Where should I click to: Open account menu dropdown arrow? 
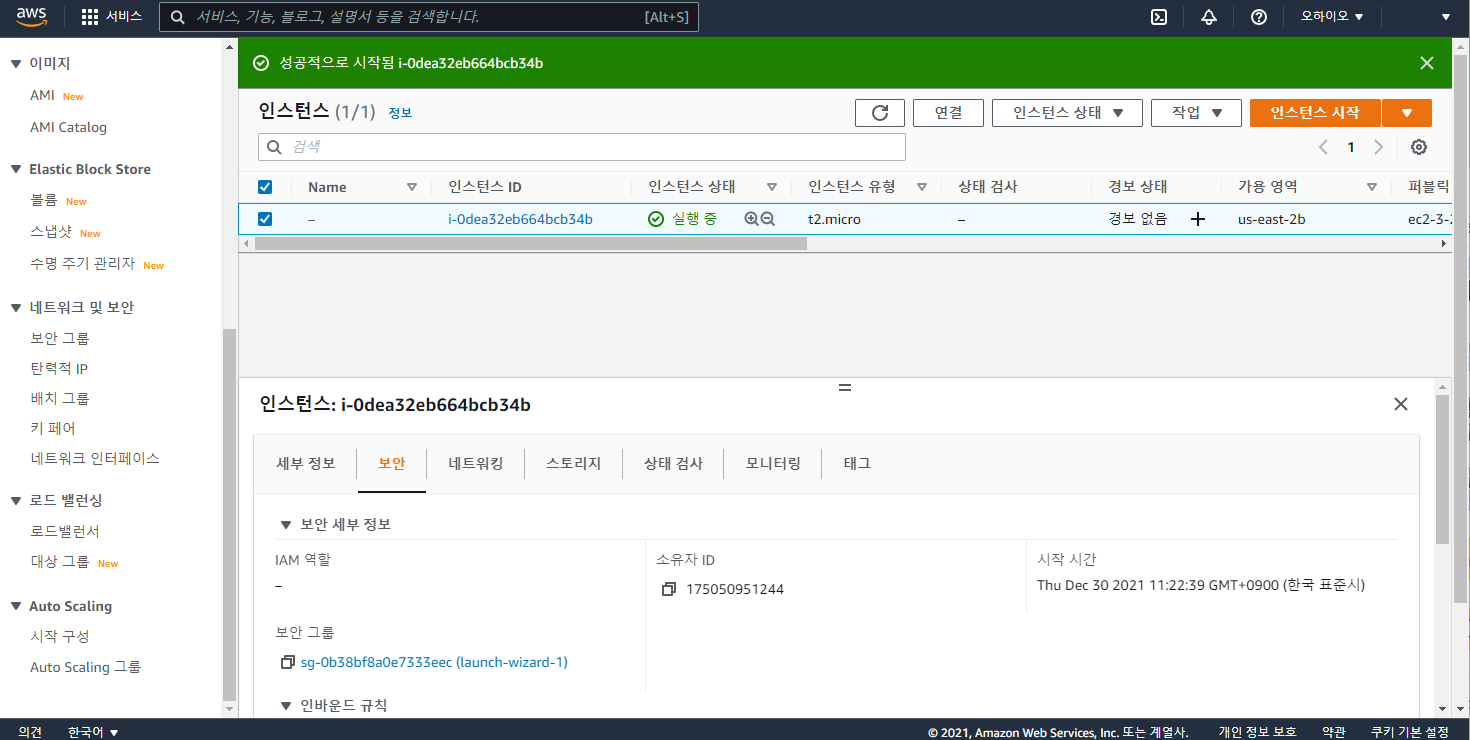[1445, 17]
